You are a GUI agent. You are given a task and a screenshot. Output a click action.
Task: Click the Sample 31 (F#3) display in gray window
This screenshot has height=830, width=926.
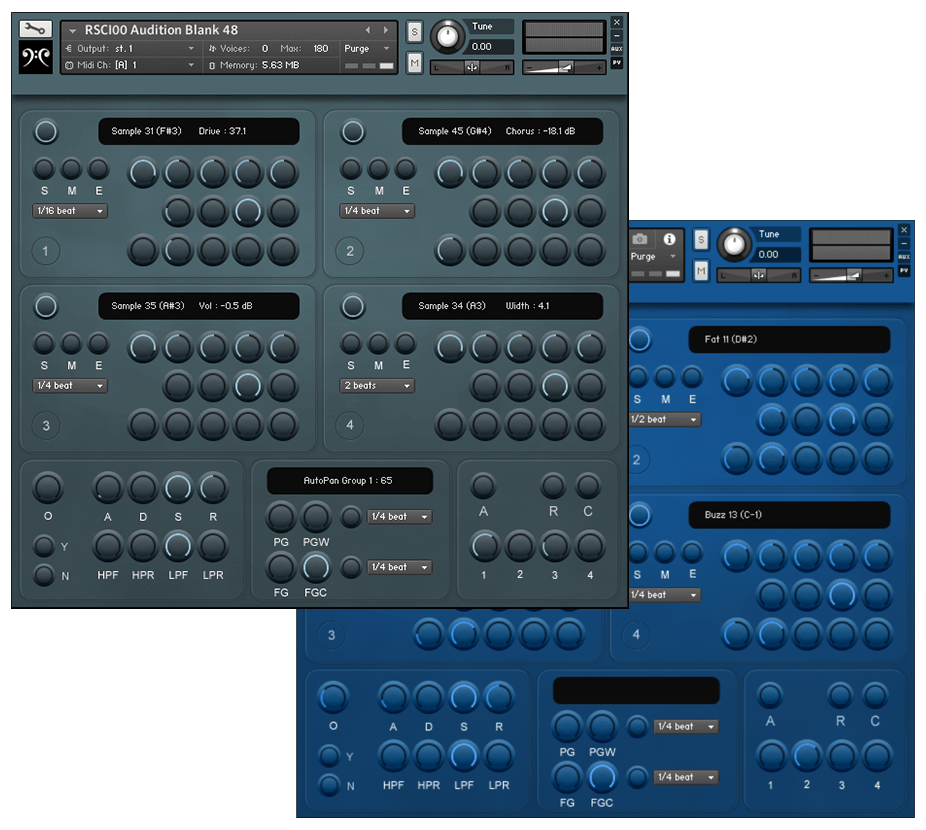(x=198, y=131)
